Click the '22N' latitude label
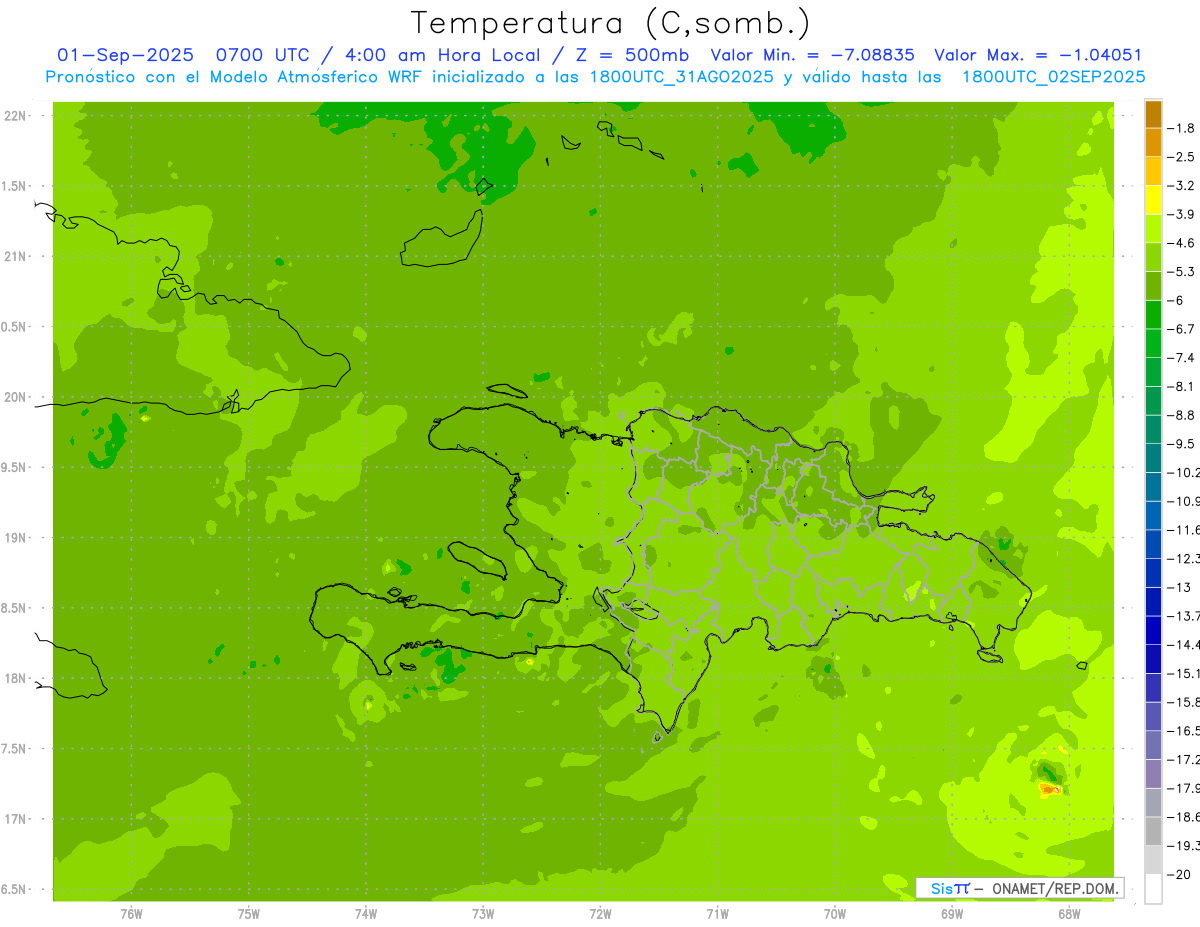1200x927 pixels. (x=16, y=116)
